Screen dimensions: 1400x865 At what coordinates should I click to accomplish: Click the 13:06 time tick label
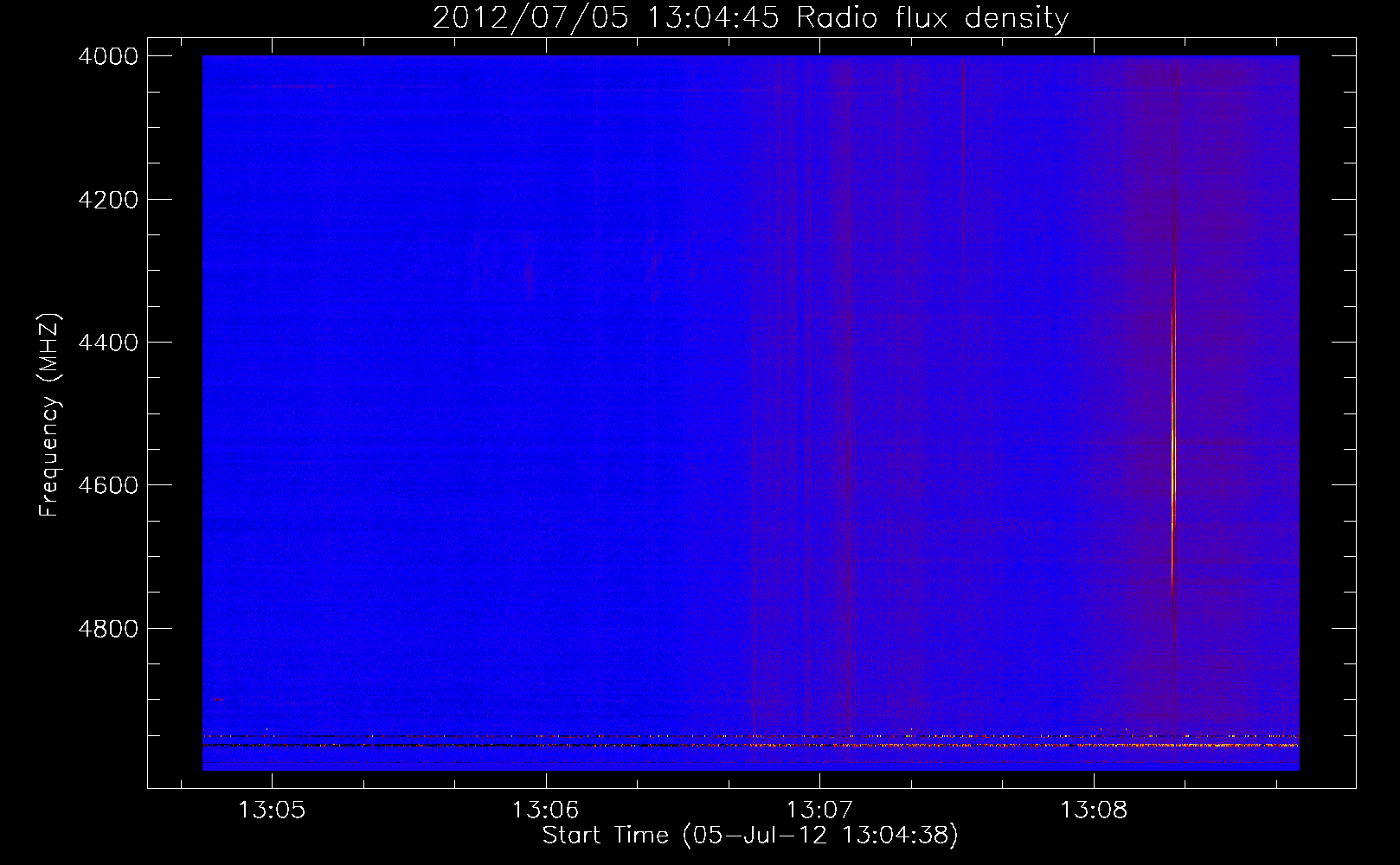coord(545,810)
